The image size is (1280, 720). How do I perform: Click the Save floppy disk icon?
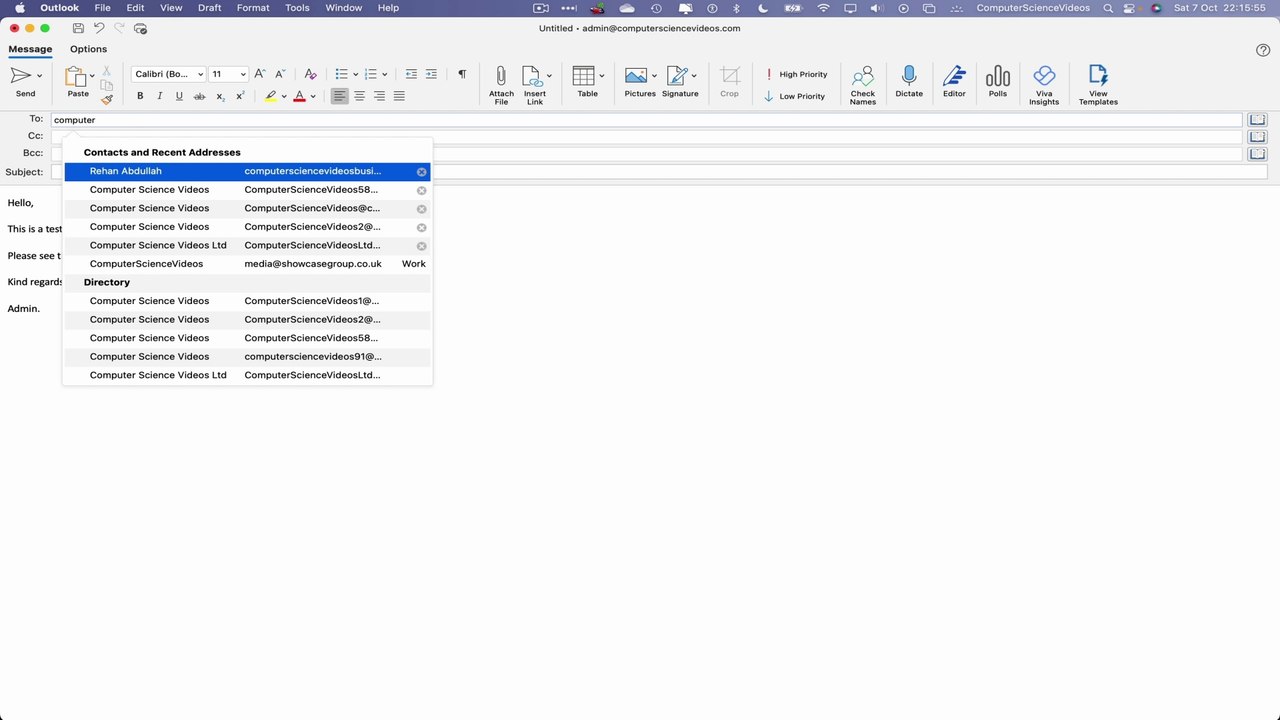(78, 28)
